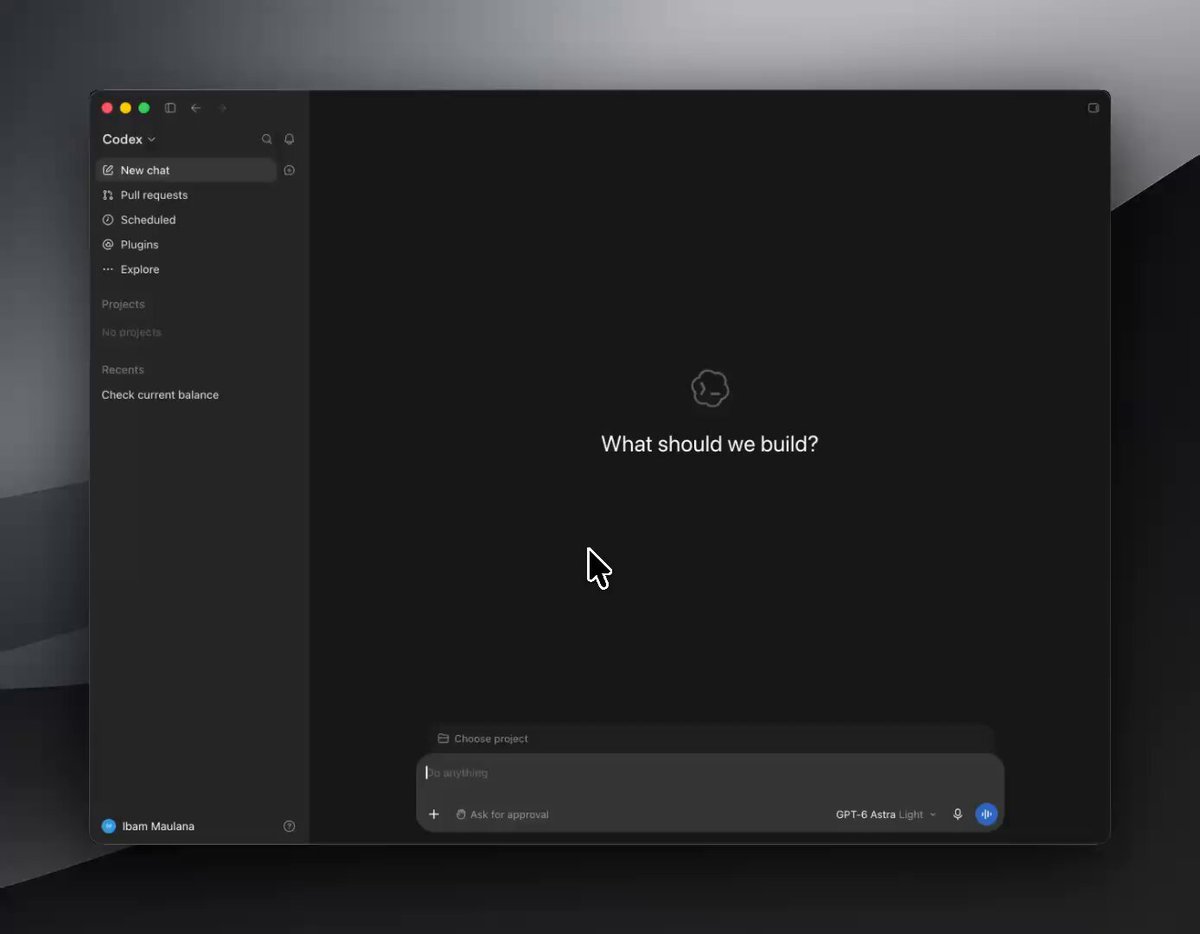The width and height of the screenshot is (1200, 934).
Task: Open the right panel icon in the window's top-right corner
Action: click(1093, 108)
